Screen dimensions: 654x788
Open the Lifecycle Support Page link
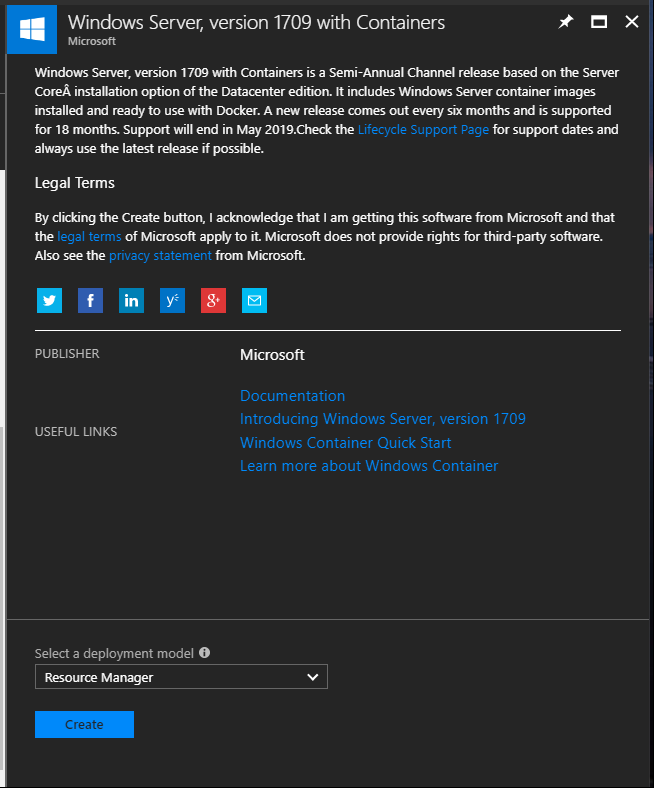pos(423,130)
